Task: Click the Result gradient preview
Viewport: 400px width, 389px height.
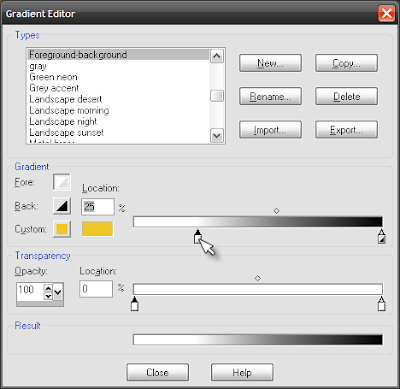Action: tap(258, 340)
